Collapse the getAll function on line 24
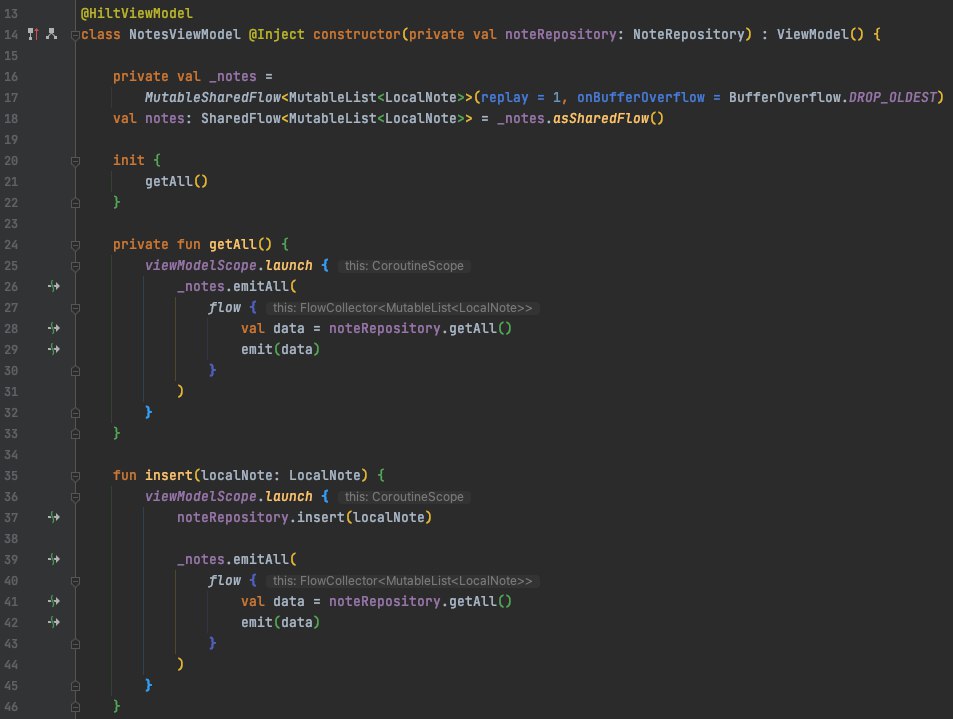 (75, 245)
